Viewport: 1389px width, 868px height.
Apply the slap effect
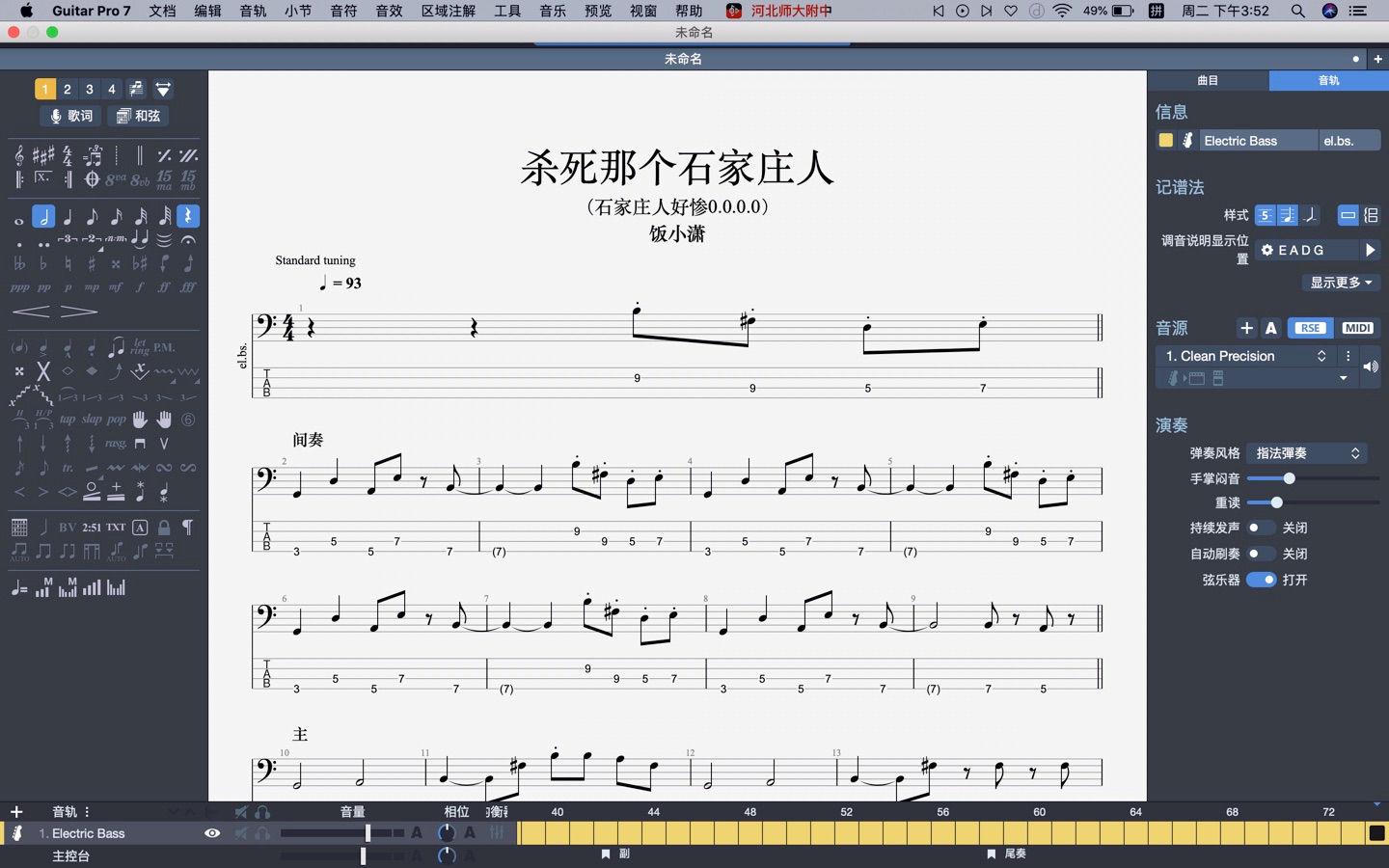tap(92, 420)
